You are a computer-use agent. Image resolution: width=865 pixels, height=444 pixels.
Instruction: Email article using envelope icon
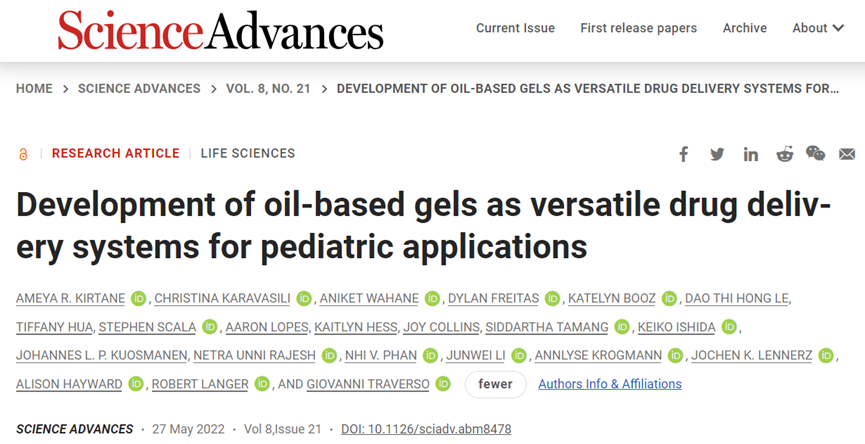coord(847,154)
